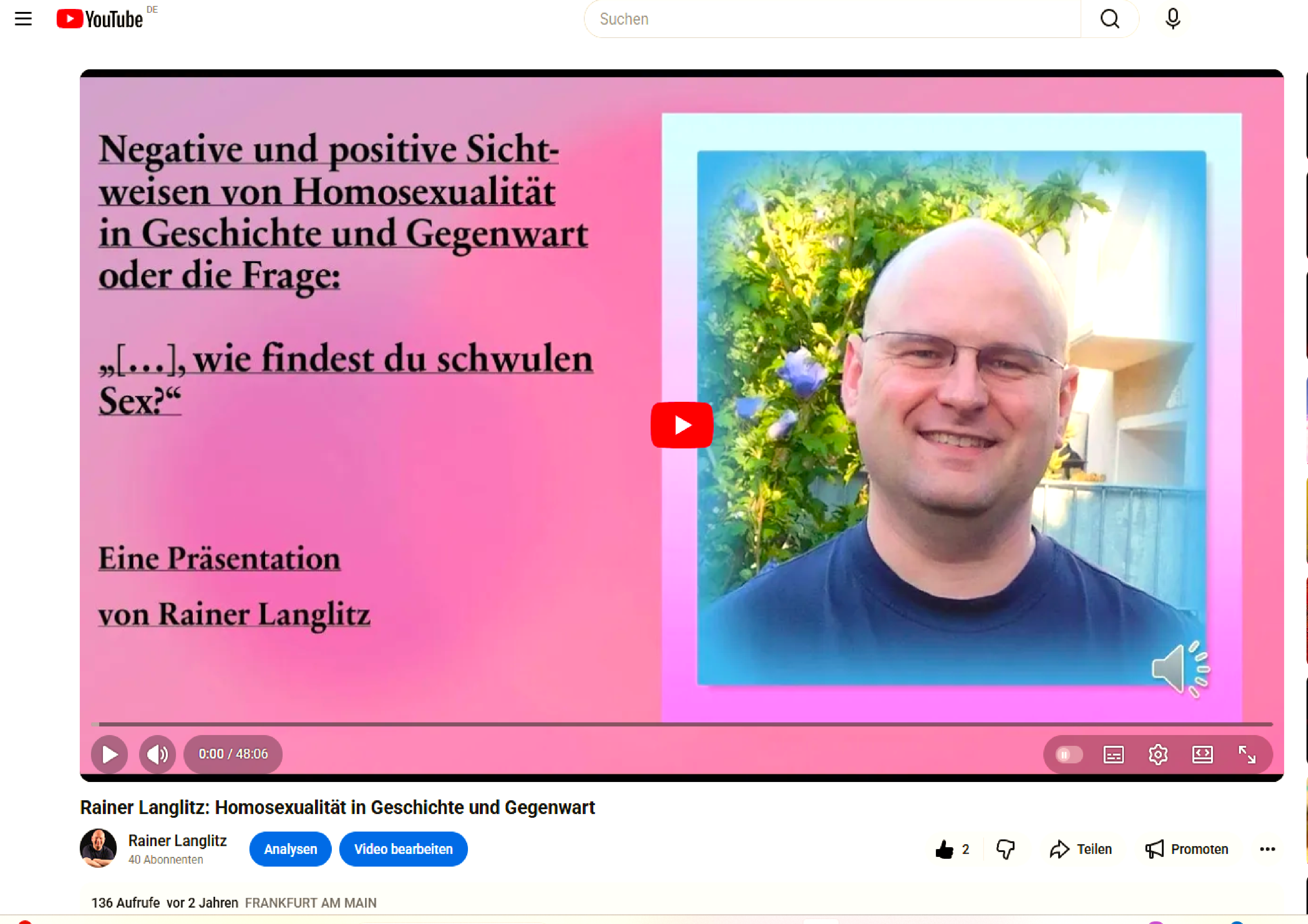The image size is (1308, 924).
Task: Dislike the video
Action: pyautogui.click(x=1006, y=849)
